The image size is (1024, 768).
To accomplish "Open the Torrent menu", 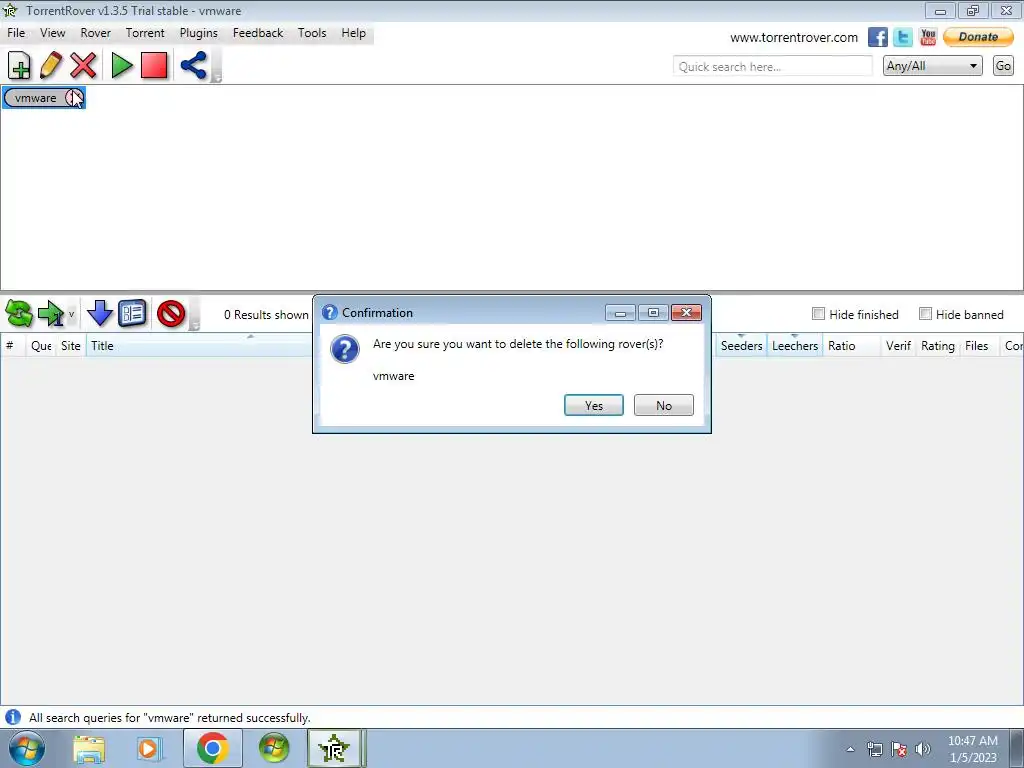I will [x=145, y=33].
